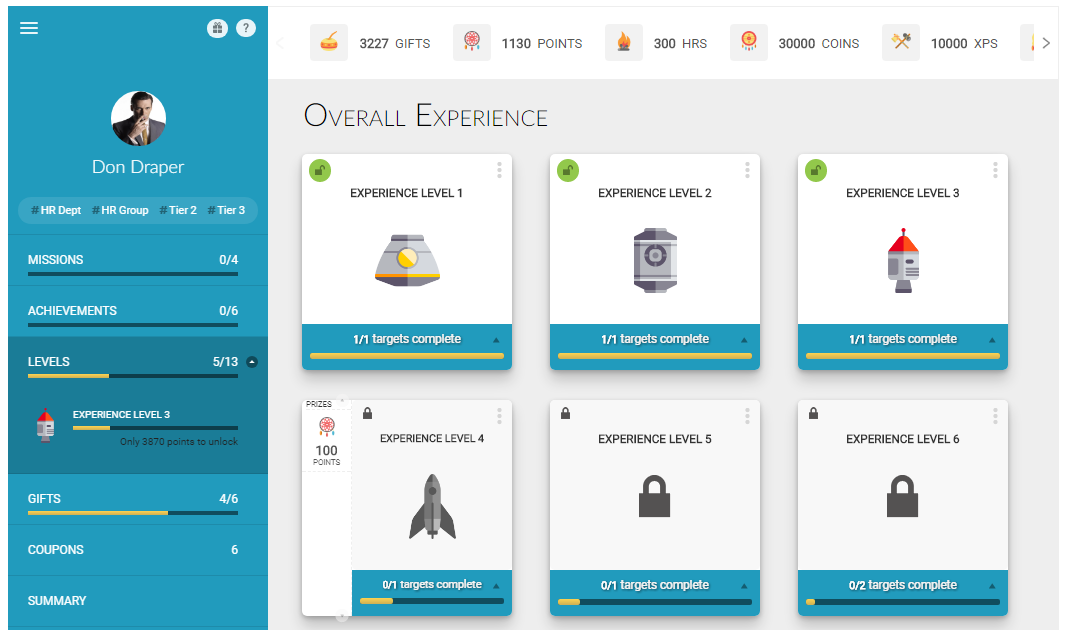Click the Gifts progress bar in sidebar
The height and width of the screenshot is (630, 1068).
coord(133,513)
